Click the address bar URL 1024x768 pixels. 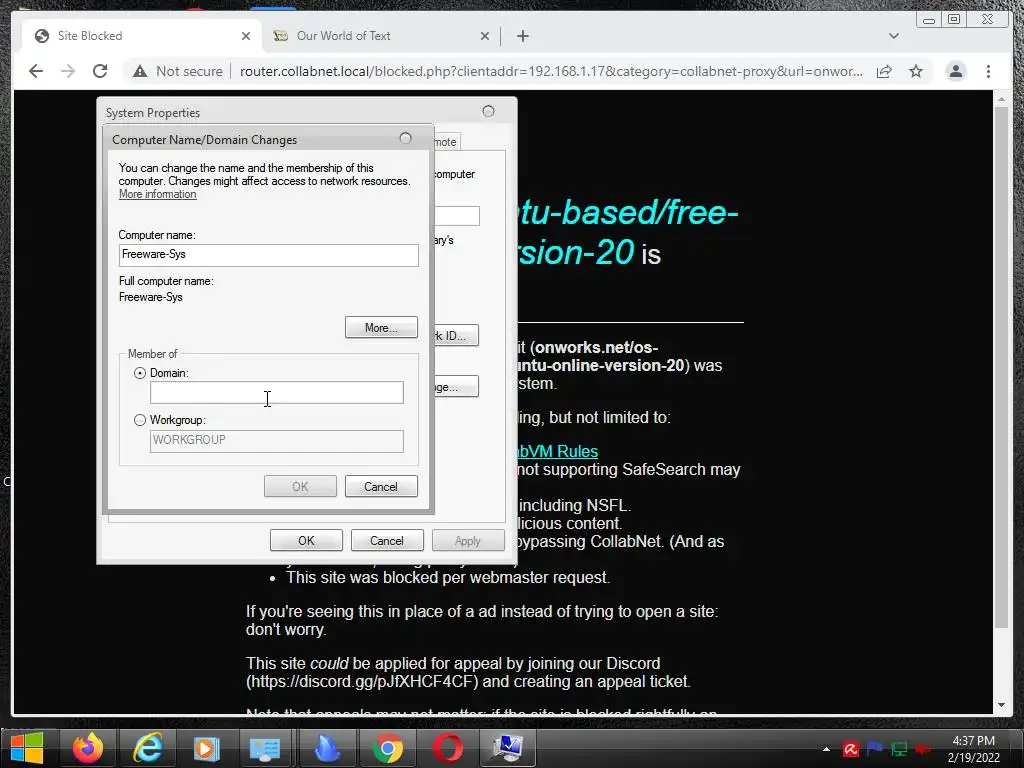(x=551, y=71)
